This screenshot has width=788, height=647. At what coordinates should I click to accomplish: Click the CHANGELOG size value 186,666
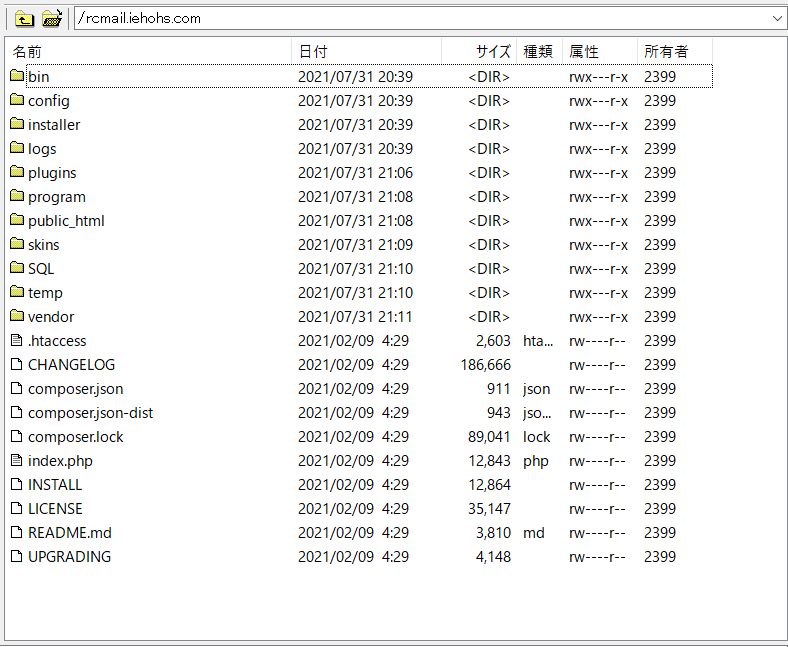tap(485, 364)
